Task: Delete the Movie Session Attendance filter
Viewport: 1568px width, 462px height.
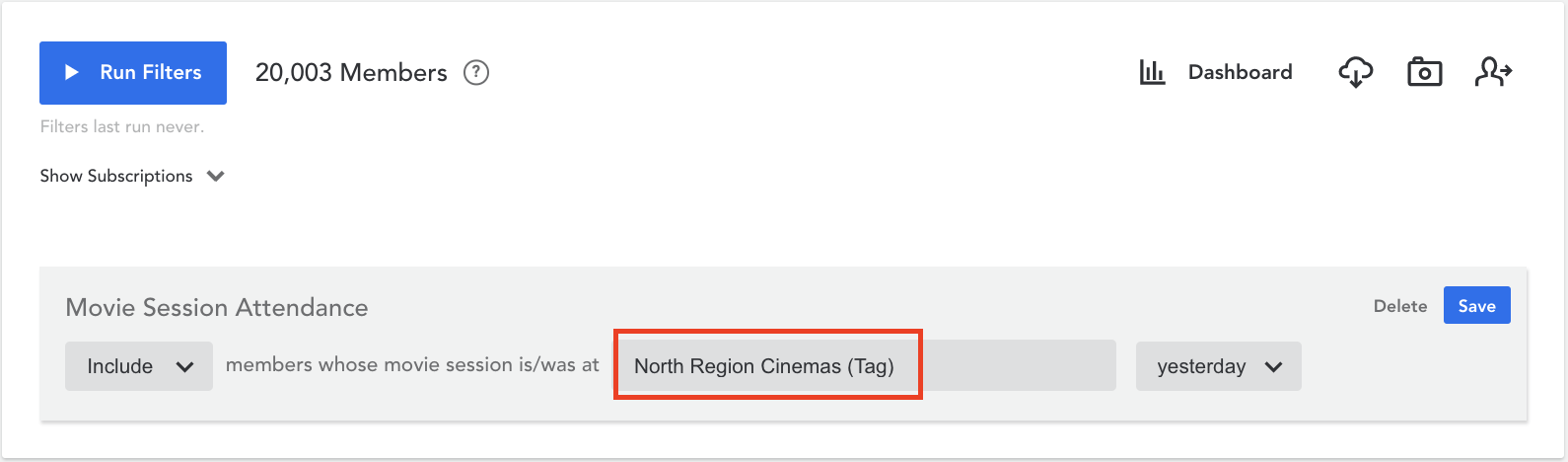Action: coord(1400,306)
